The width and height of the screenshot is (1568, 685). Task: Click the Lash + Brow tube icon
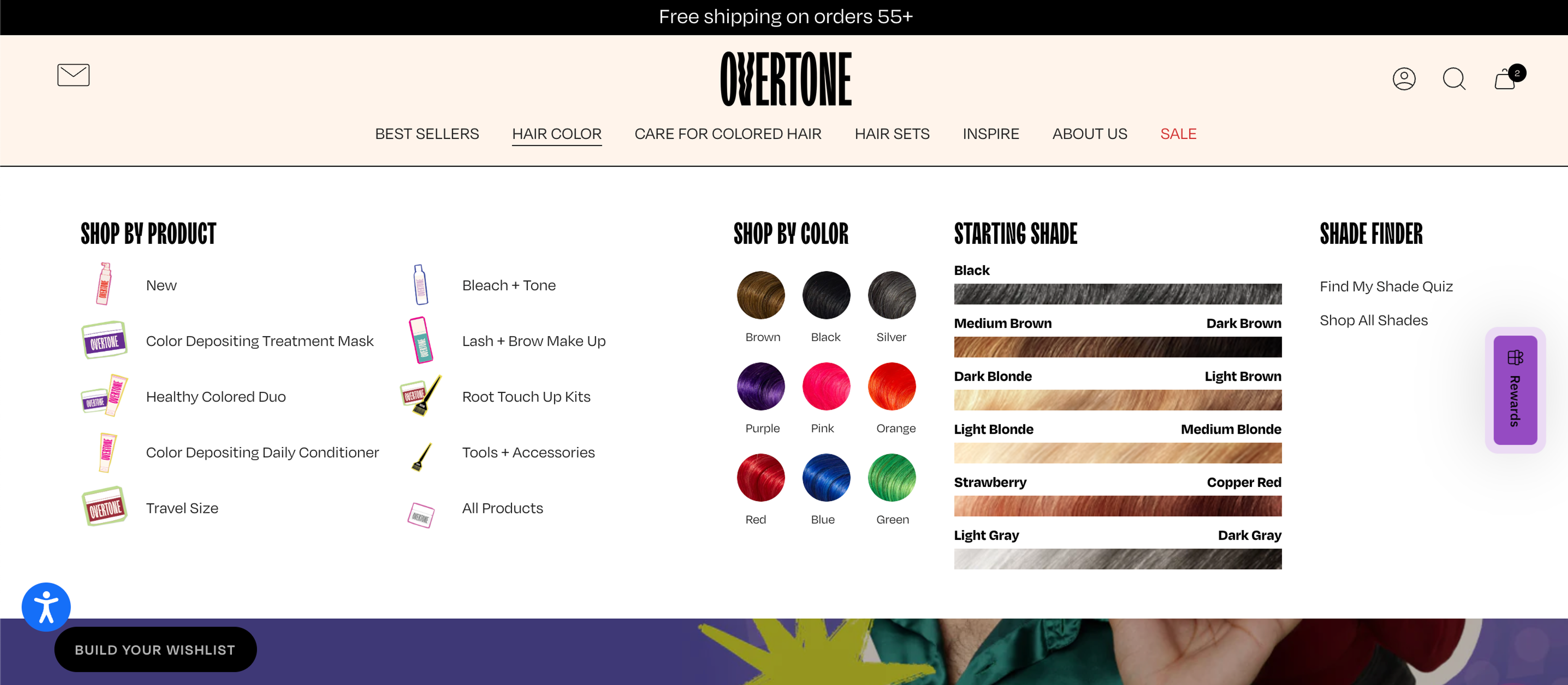point(421,340)
